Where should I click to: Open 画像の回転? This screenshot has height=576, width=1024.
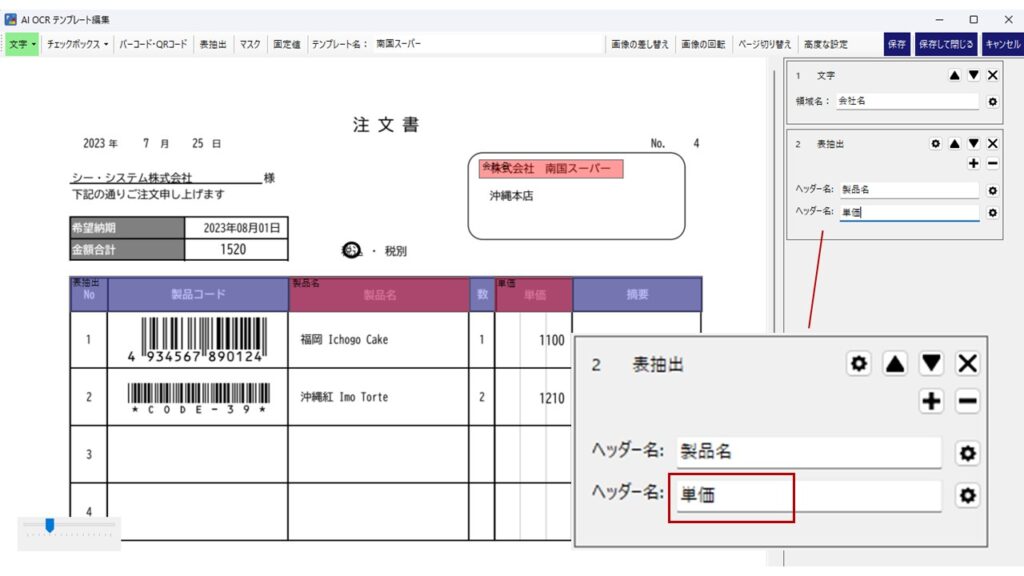pos(703,44)
